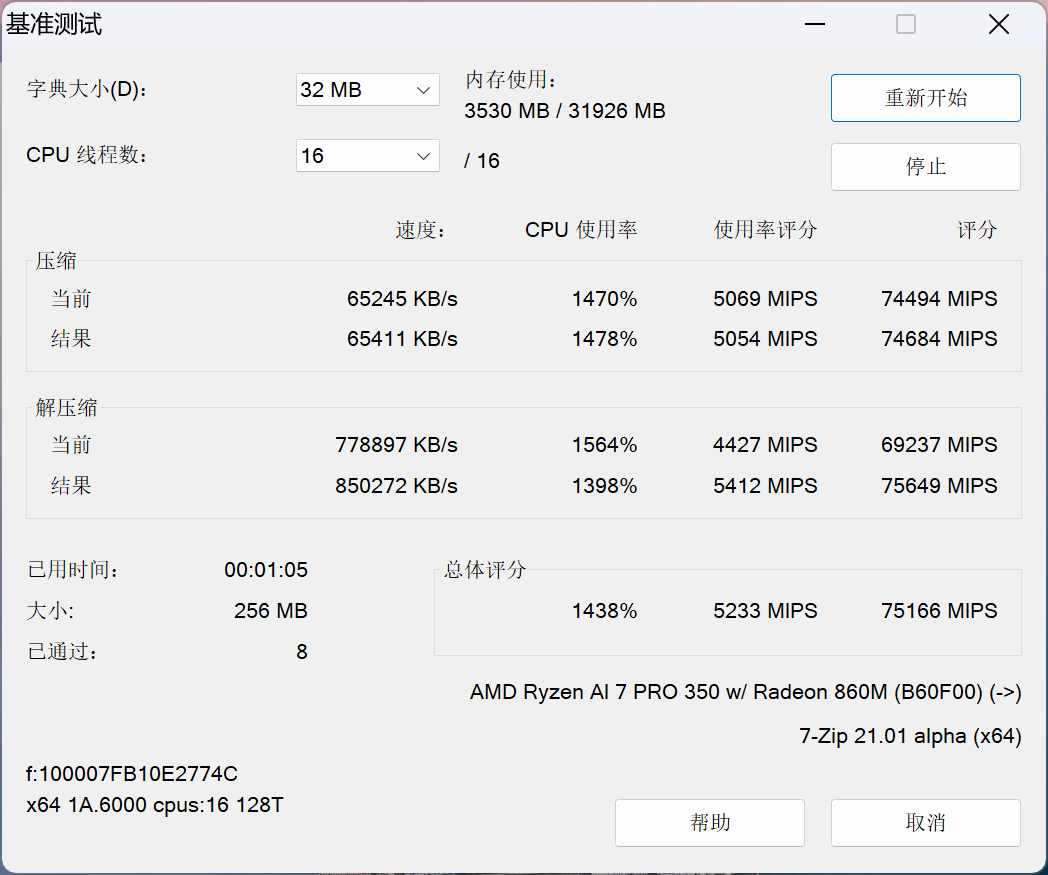Minimize the benchmark window
This screenshot has height=875, width=1048.
814,25
